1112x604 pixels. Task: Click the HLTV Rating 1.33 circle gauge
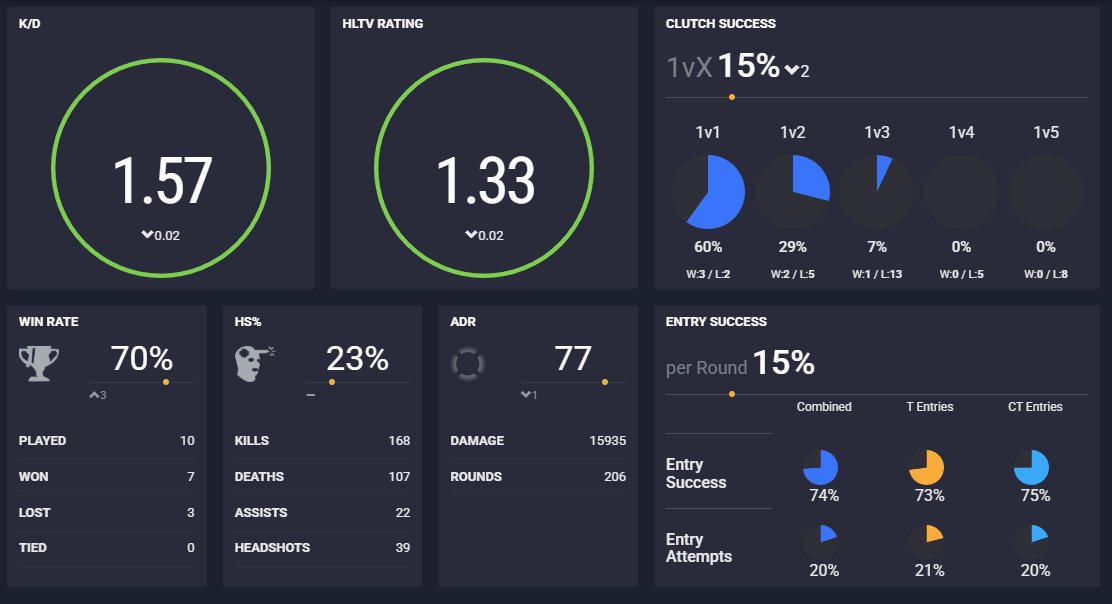(484, 168)
